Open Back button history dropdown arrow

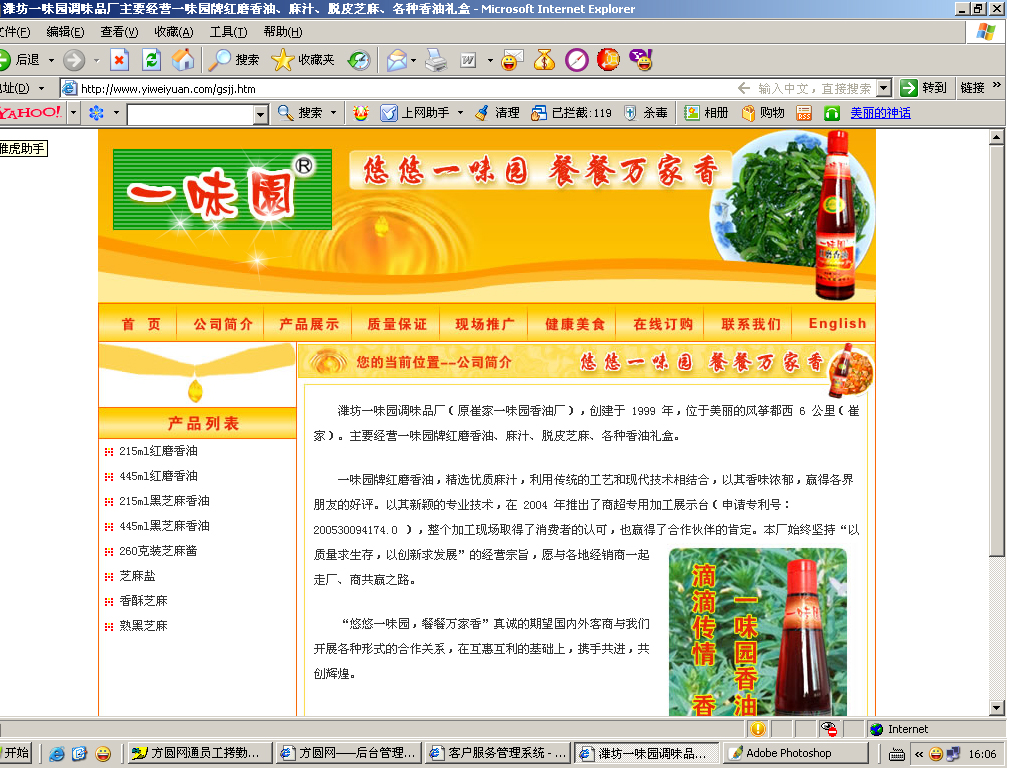[x=51, y=60]
